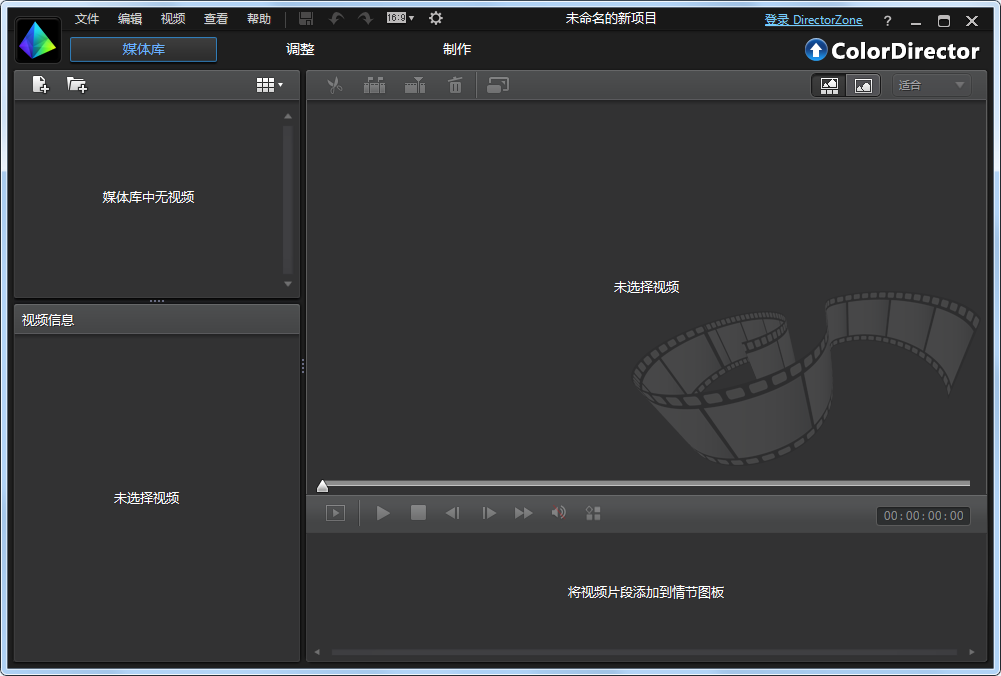Viewport: 1001px width, 676px height.
Task: Move the playback scrubber to the start
Action: (x=322, y=485)
